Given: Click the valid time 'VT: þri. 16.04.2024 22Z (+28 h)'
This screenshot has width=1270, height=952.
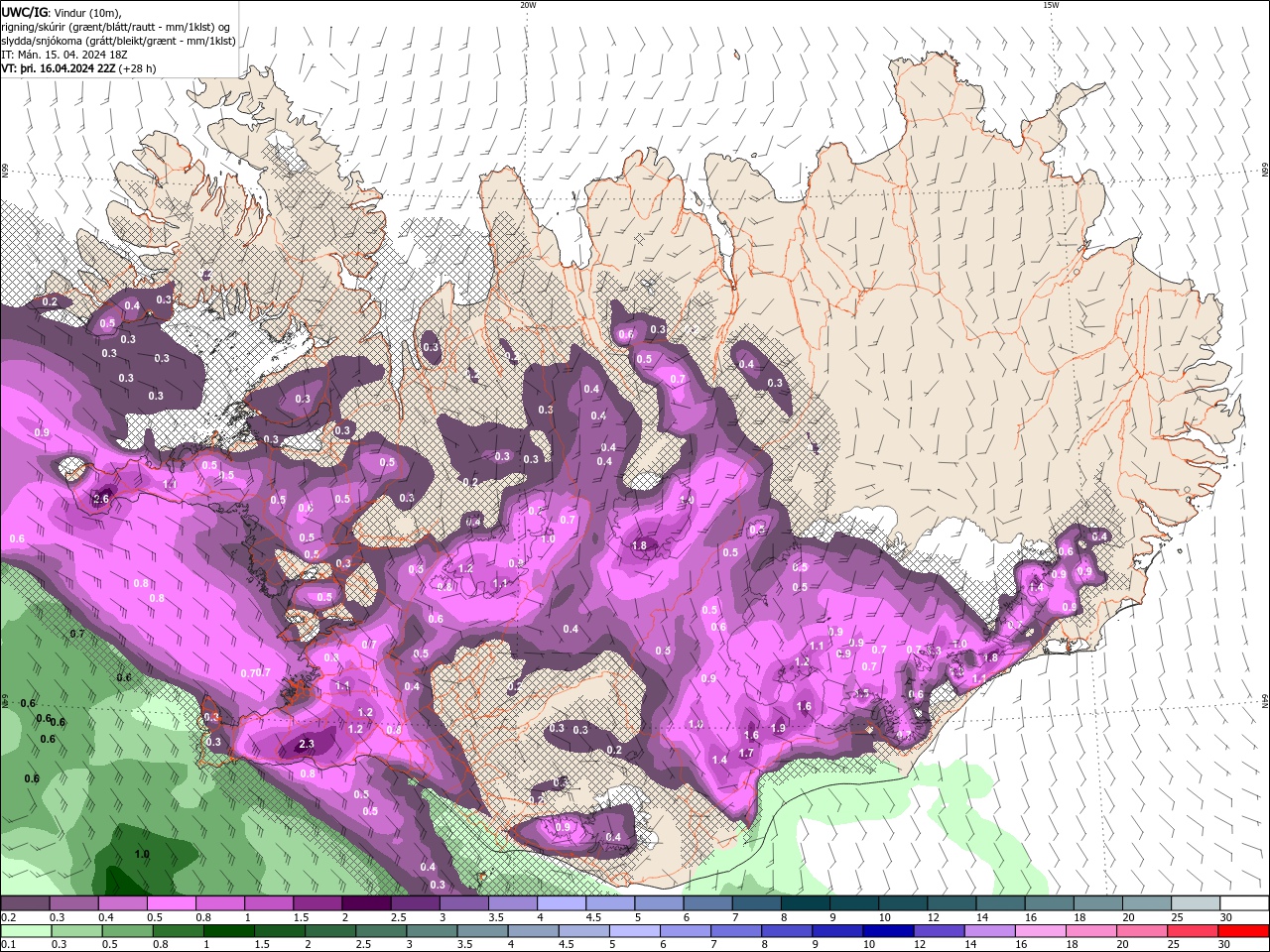Looking at the screenshot, I should coord(78,68).
